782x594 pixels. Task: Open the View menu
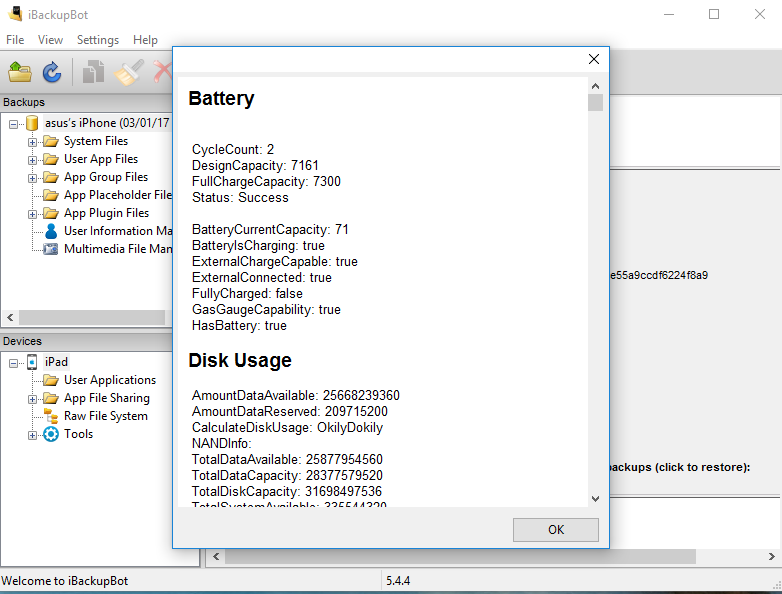tap(50, 40)
